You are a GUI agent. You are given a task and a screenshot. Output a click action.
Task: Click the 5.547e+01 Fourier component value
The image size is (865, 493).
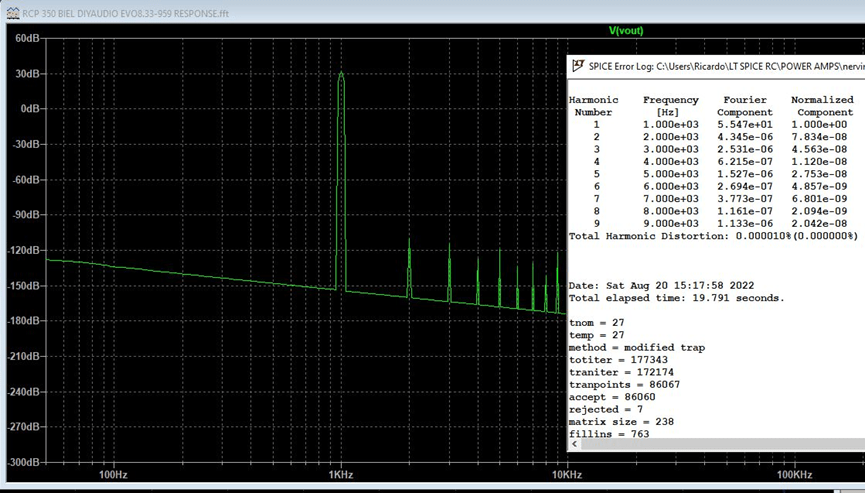(x=745, y=125)
